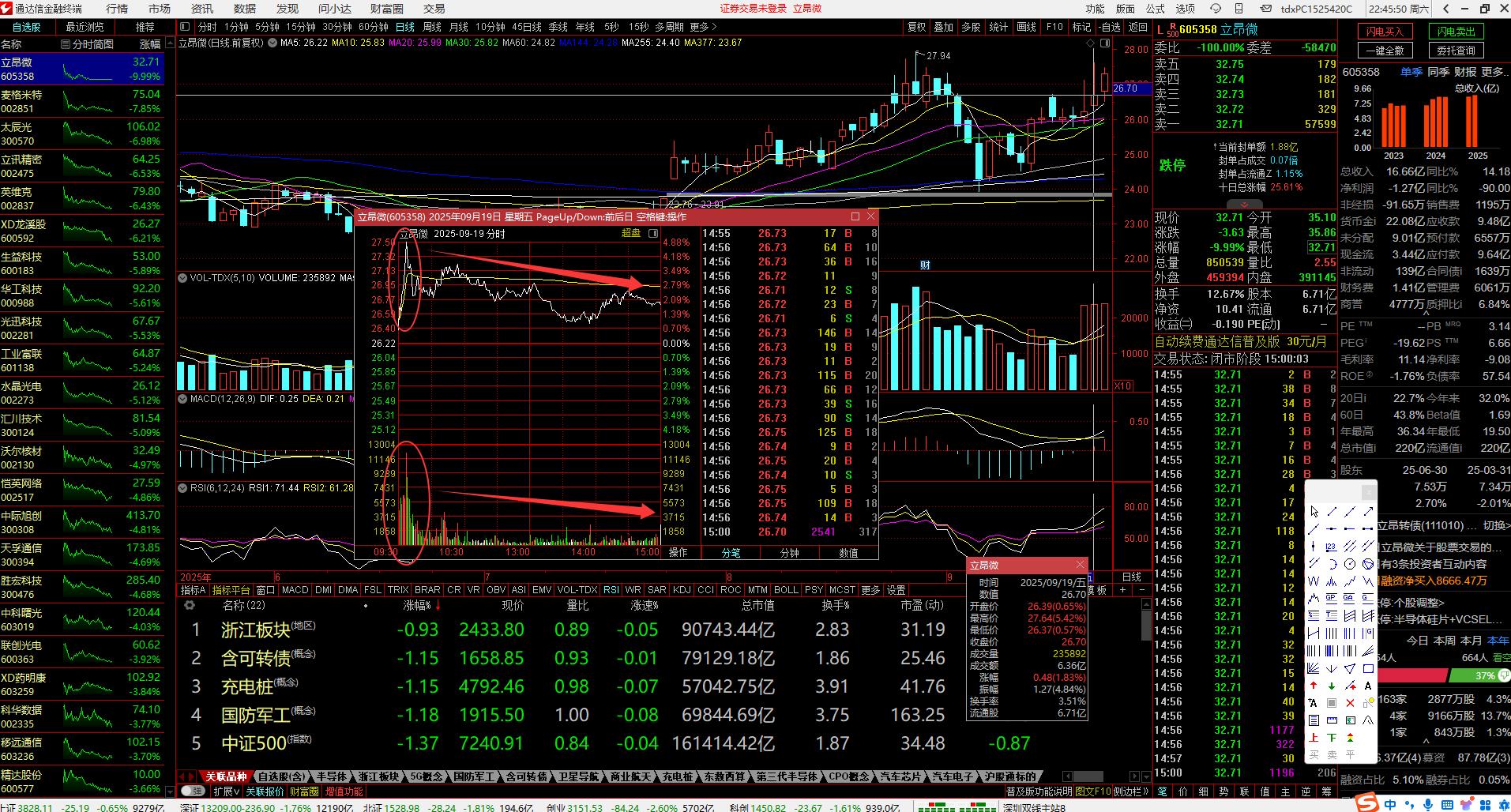1511x812 pixels.
Task: Select the circle drawing tool in palette
Action: [x=1350, y=564]
